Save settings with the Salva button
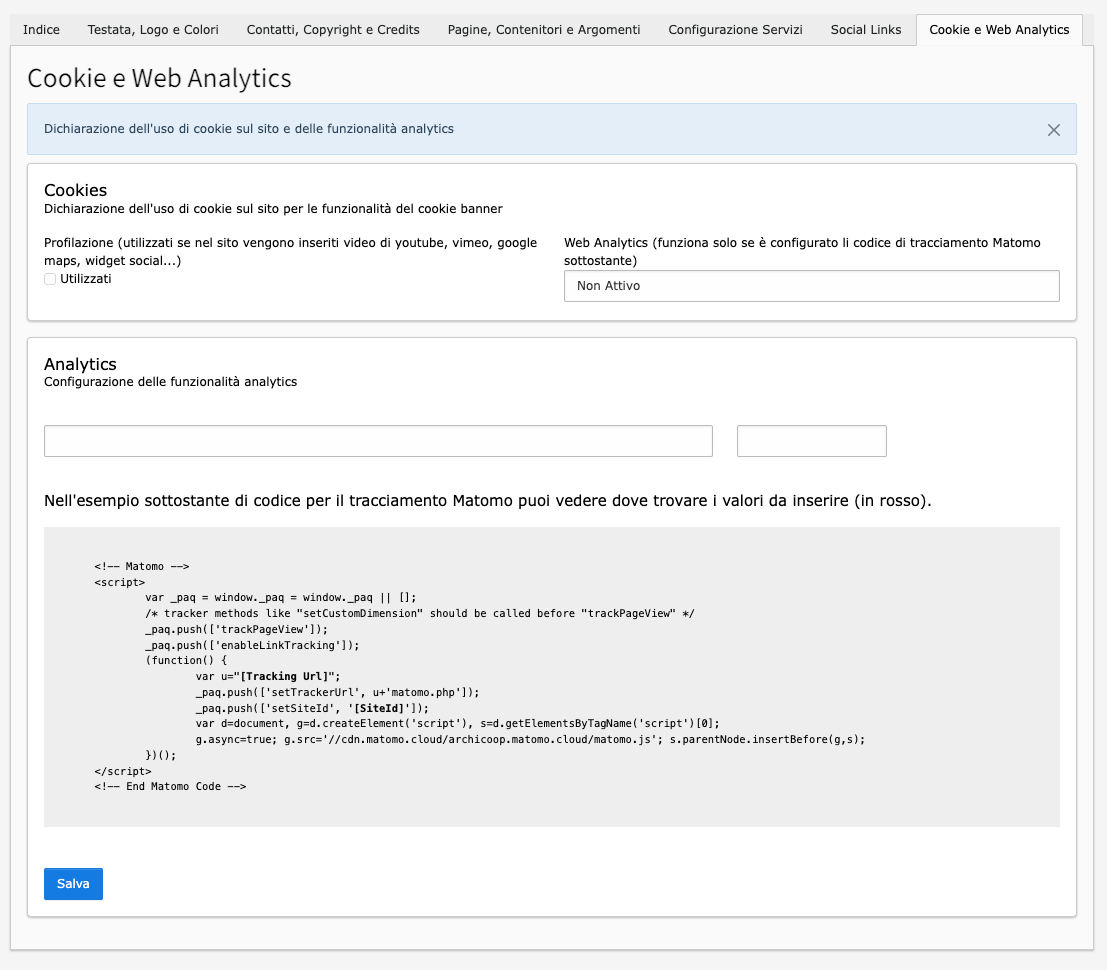 click(x=73, y=884)
